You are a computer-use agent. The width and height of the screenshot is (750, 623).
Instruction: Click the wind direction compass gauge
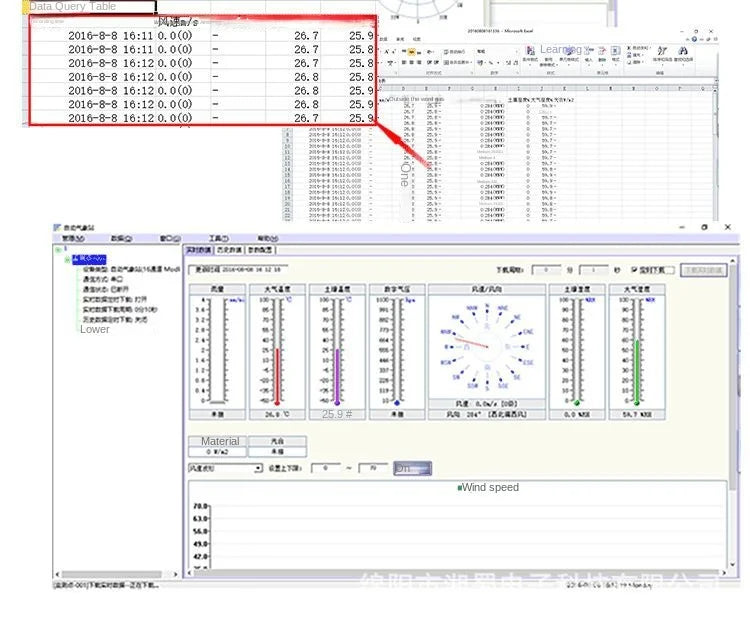tap(487, 346)
